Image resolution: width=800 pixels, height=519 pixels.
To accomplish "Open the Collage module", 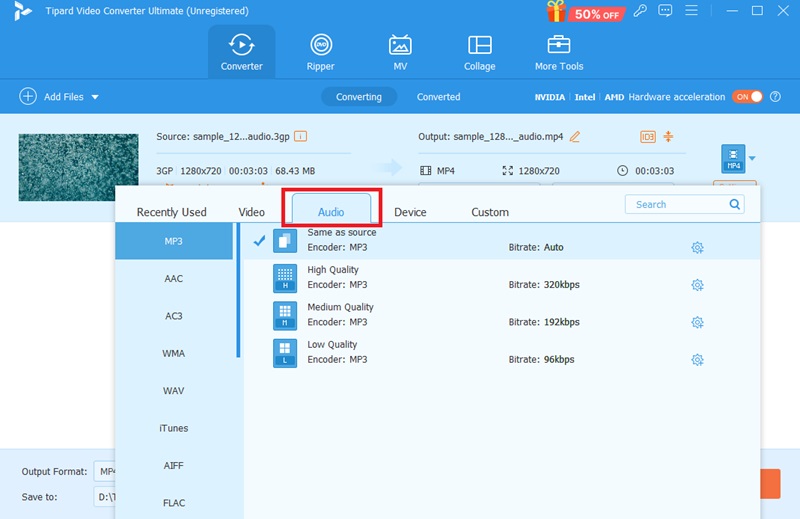I will [x=480, y=52].
